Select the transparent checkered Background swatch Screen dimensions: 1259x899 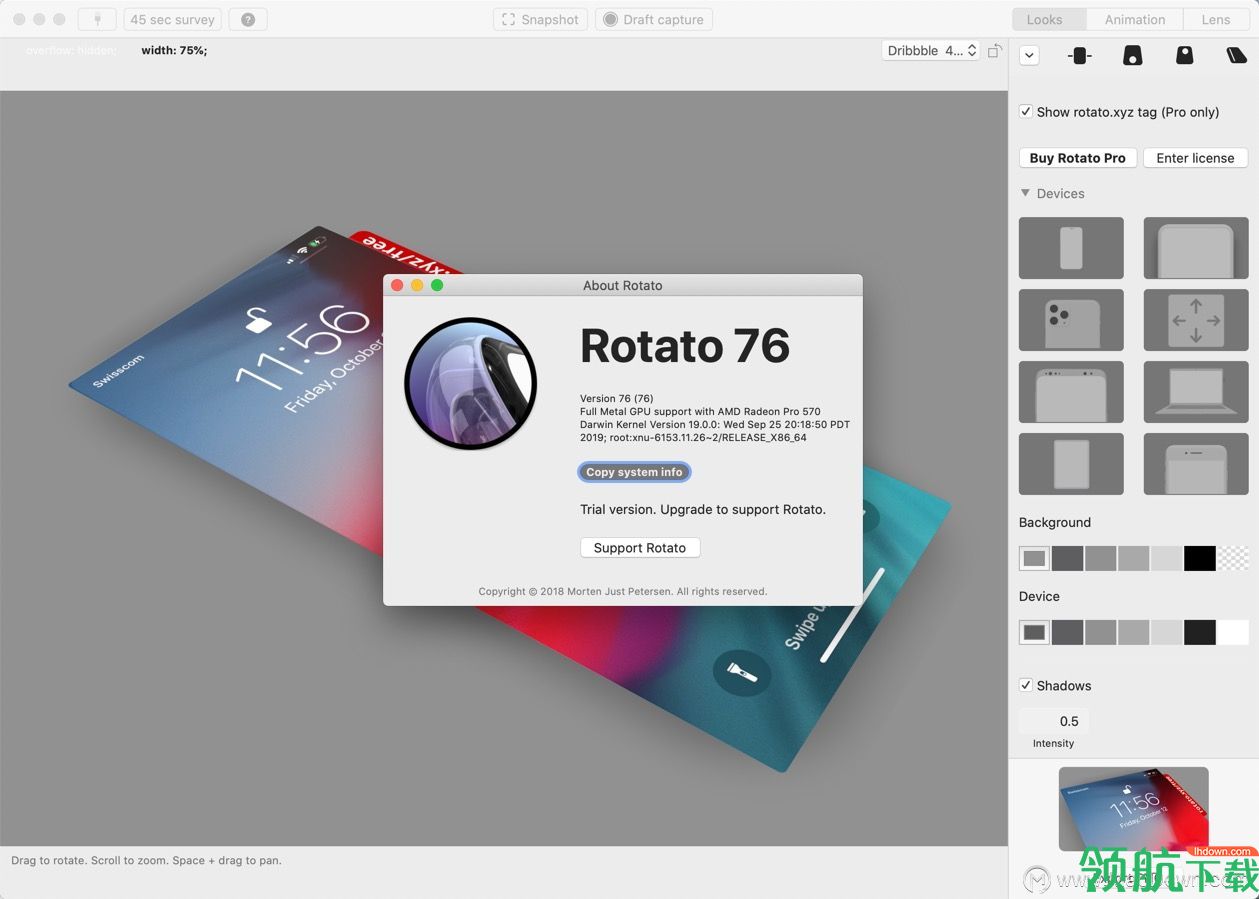coord(1233,558)
